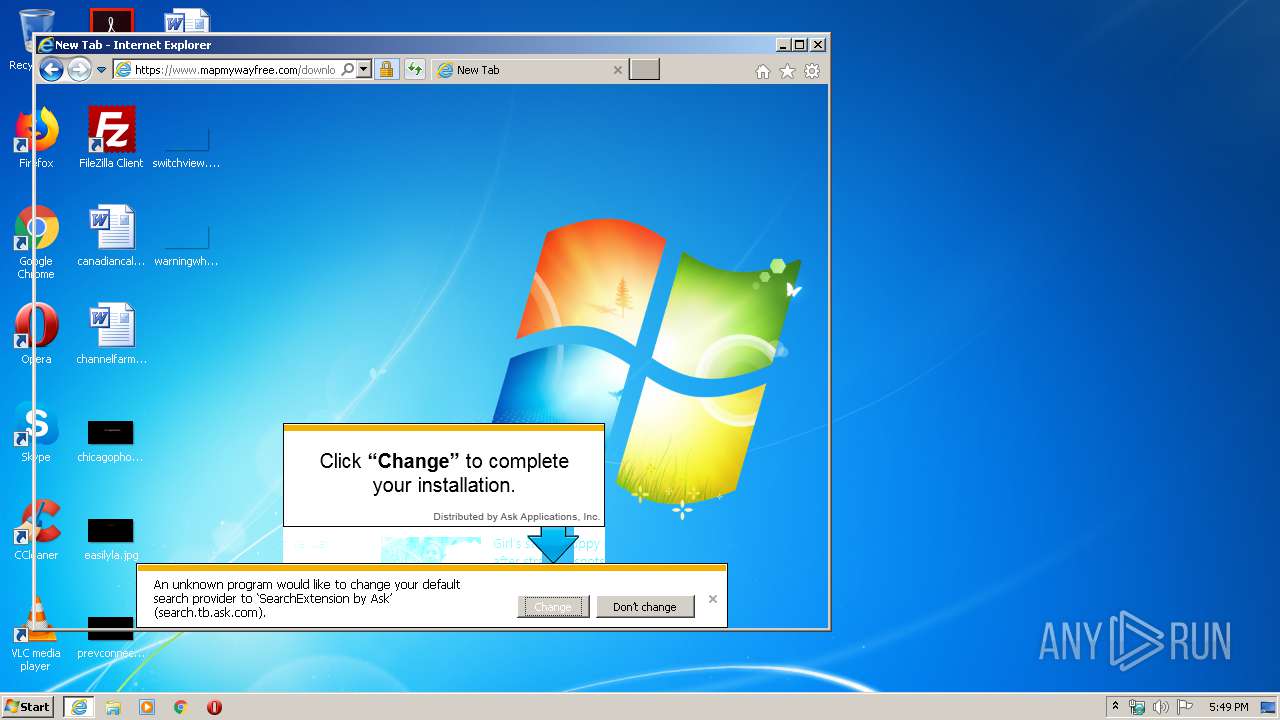
Task: Click the Don't change button
Action: pyautogui.click(x=645, y=607)
